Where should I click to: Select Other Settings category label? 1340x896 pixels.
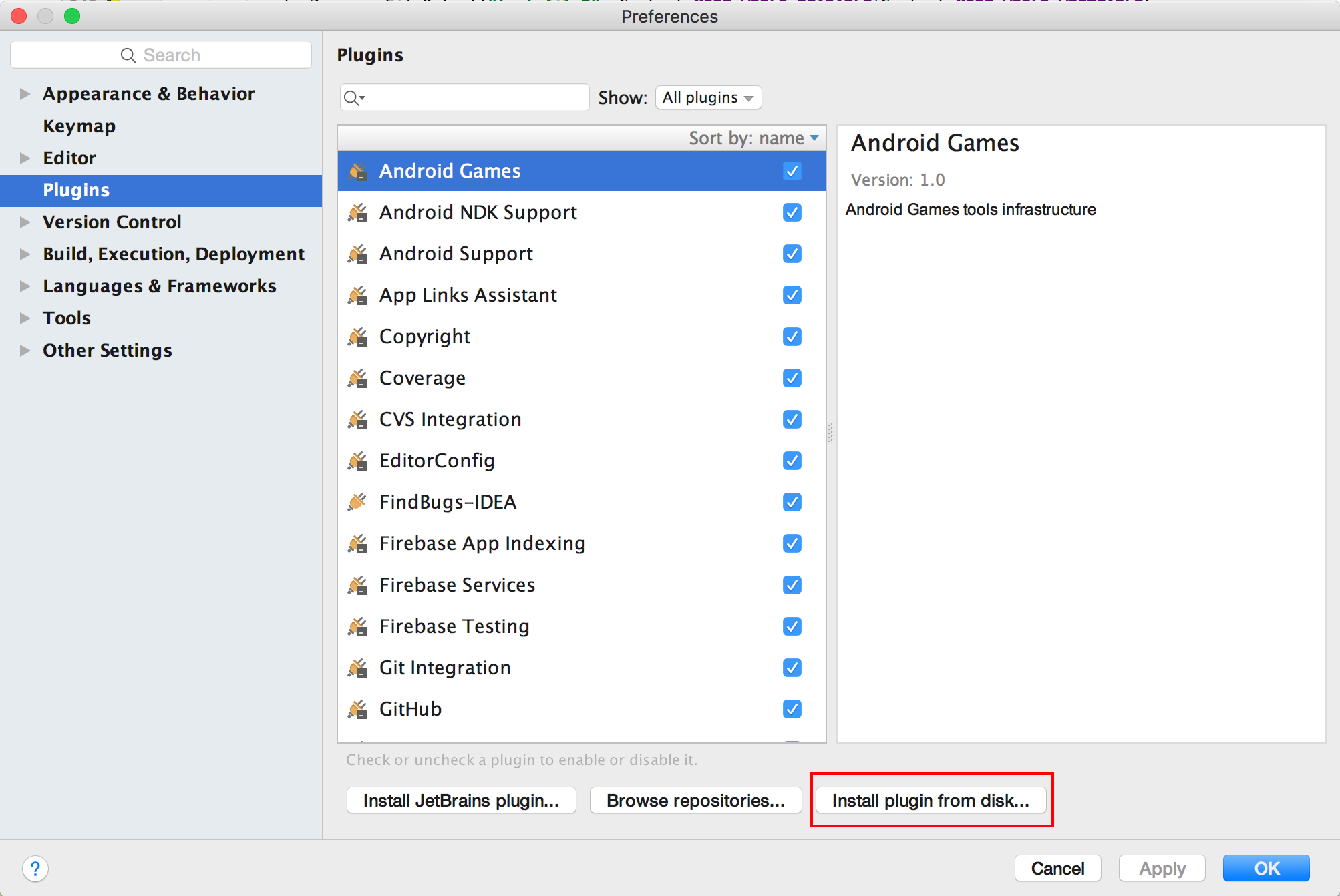pyautogui.click(x=108, y=351)
